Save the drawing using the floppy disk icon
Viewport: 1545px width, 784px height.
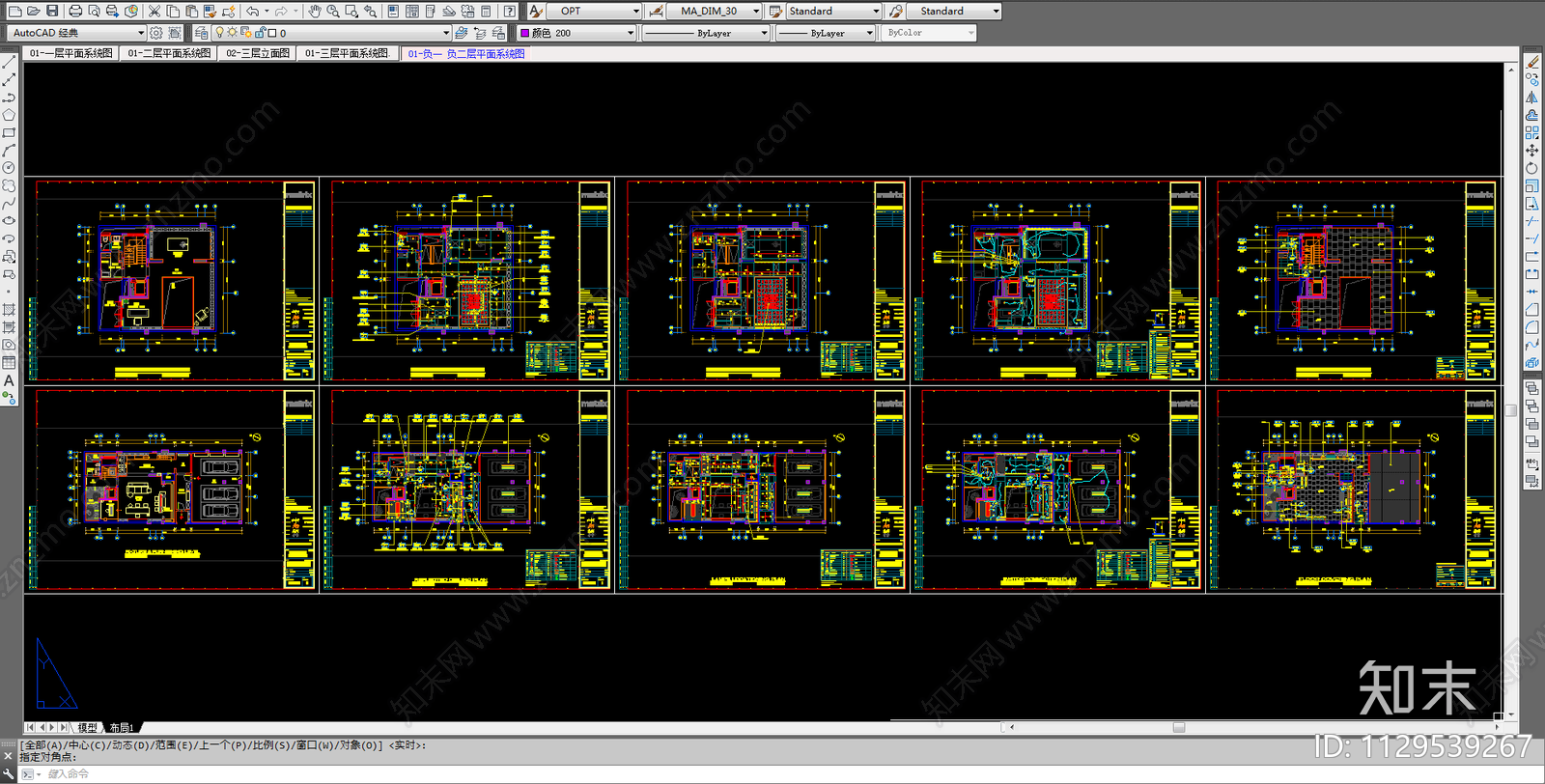pos(52,12)
